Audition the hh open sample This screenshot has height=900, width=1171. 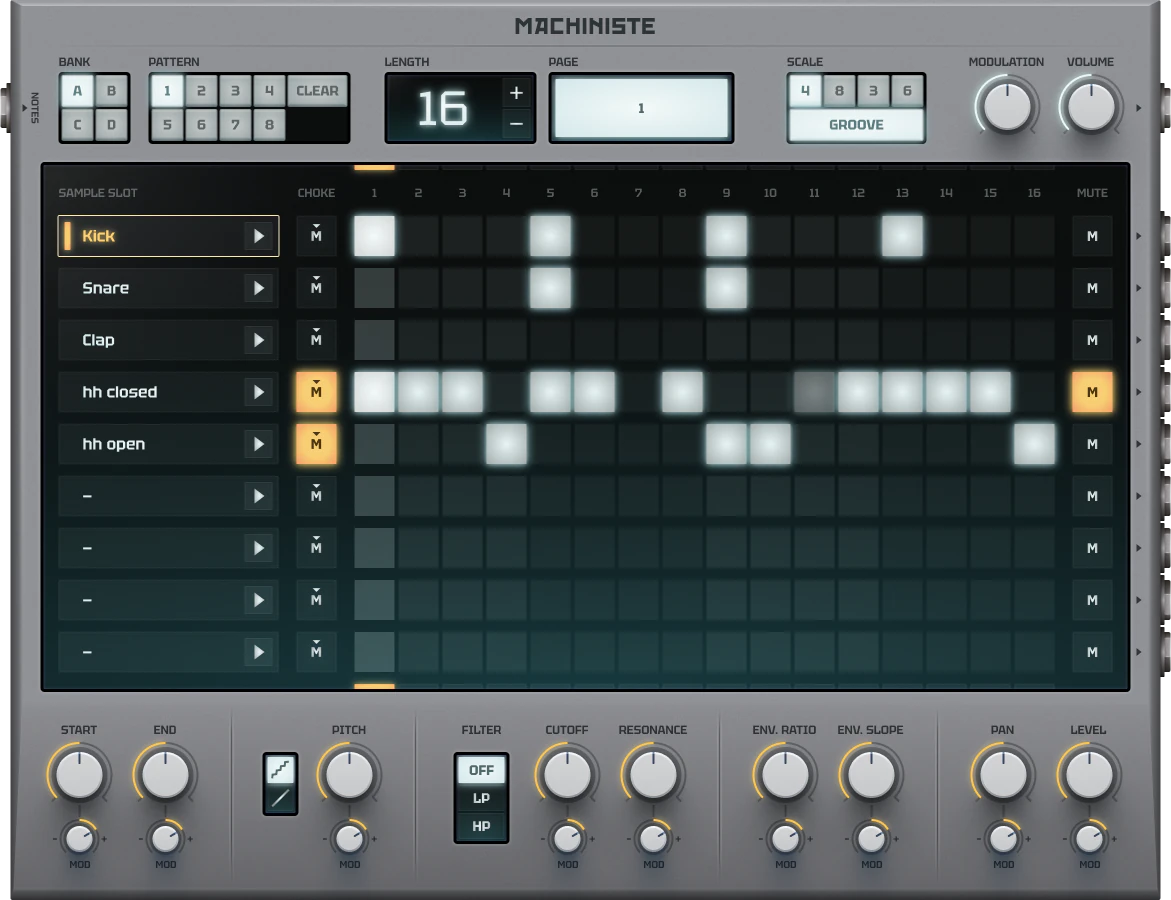(259, 444)
